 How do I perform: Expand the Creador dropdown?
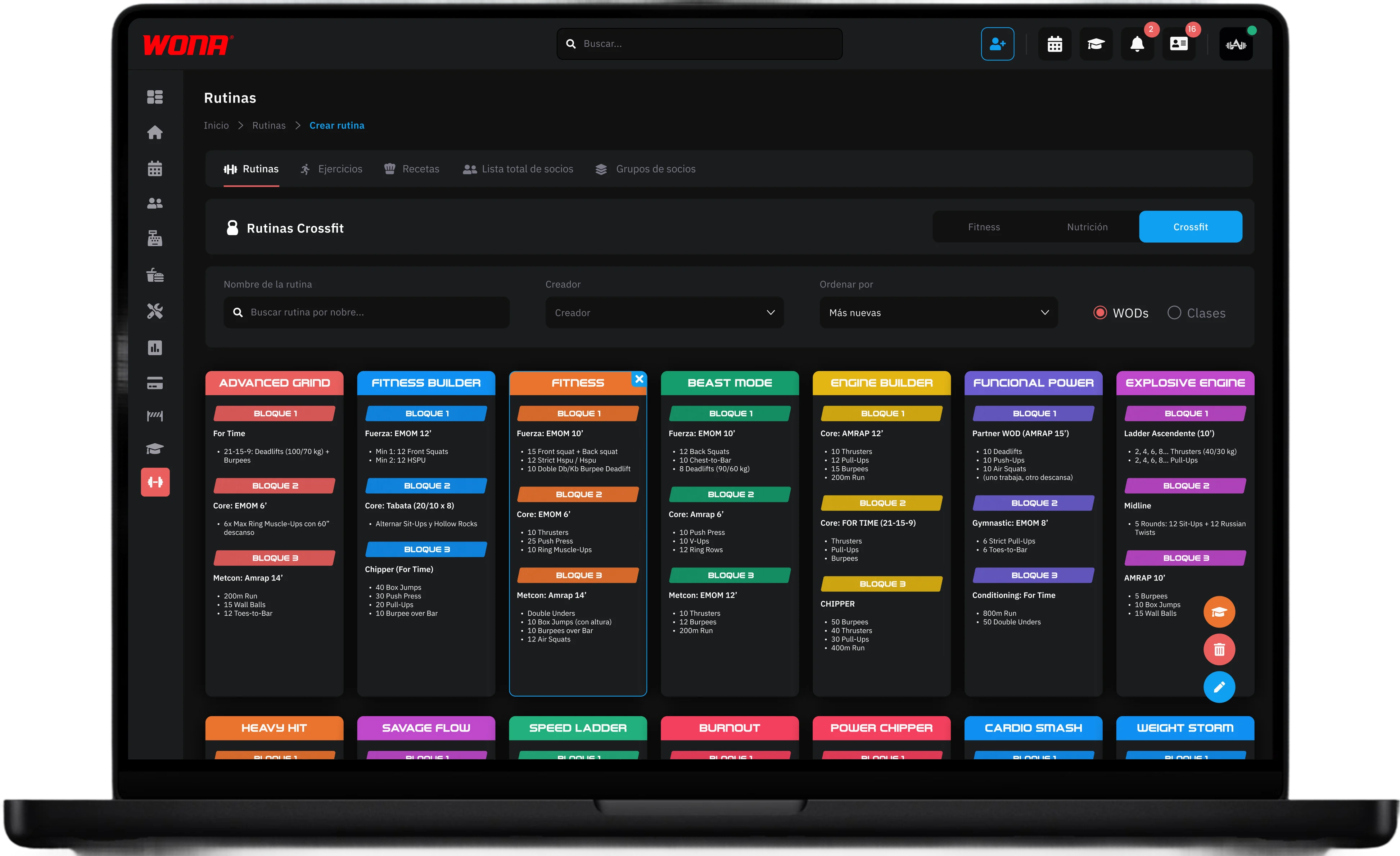click(x=664, y=312)
